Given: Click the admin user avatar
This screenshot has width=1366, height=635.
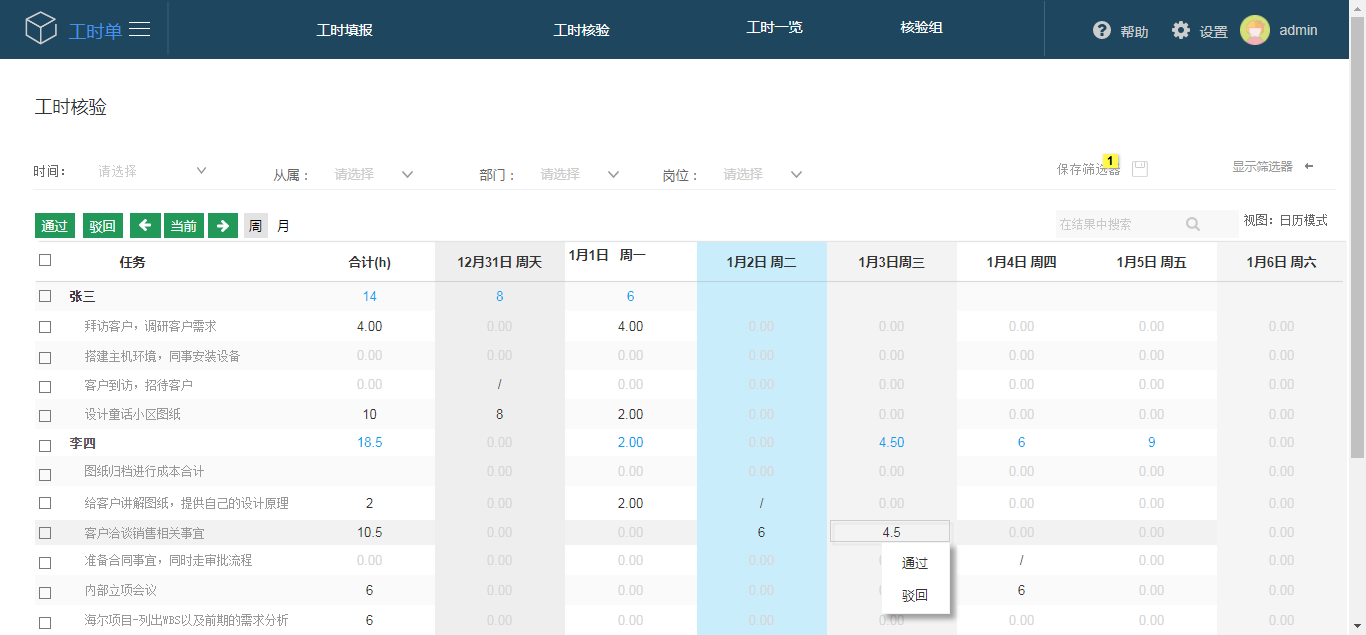Looking at the screenshot, I should (1254, 30).
